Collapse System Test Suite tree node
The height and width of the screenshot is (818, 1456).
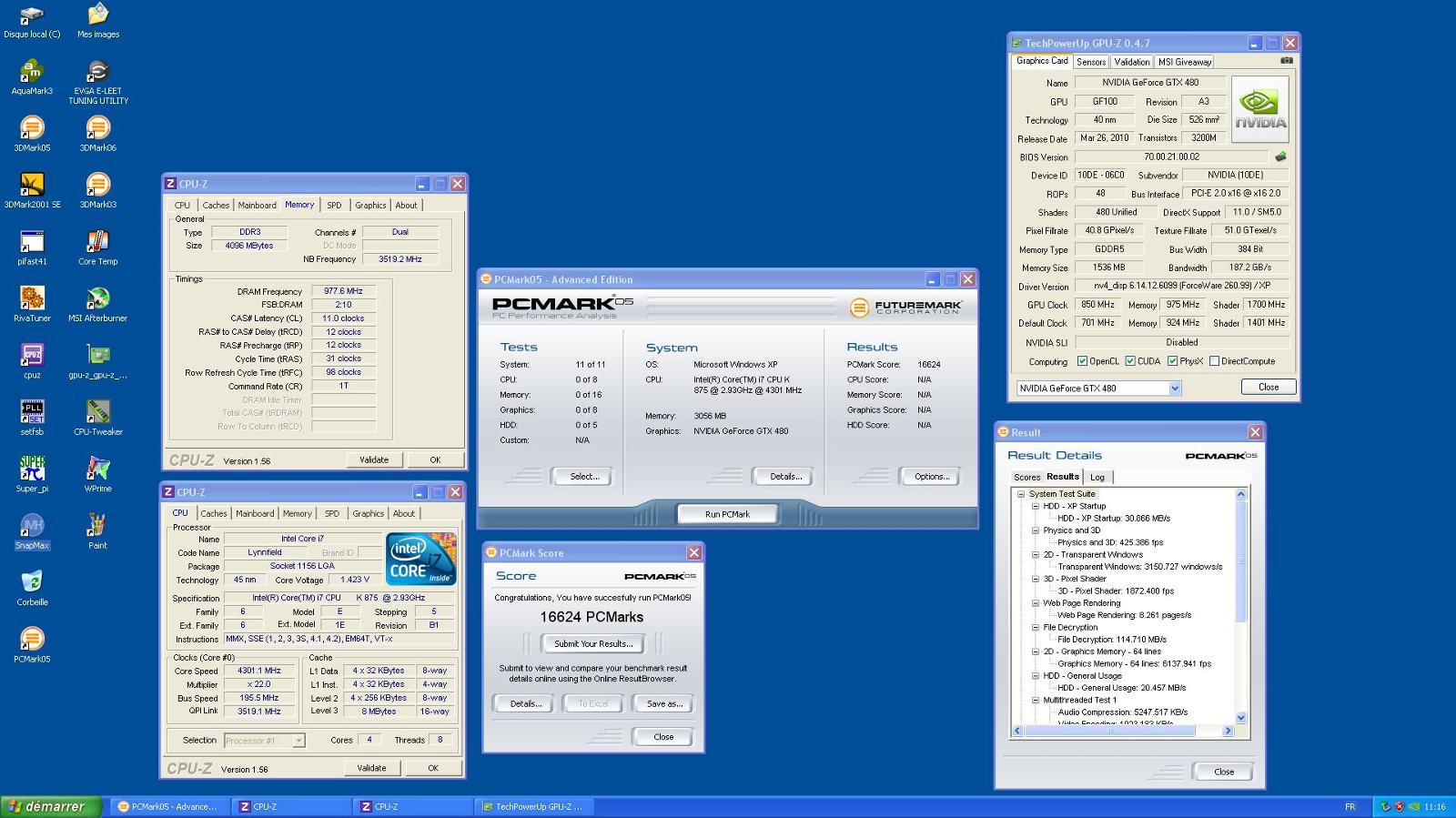(x=1021, y=494)
